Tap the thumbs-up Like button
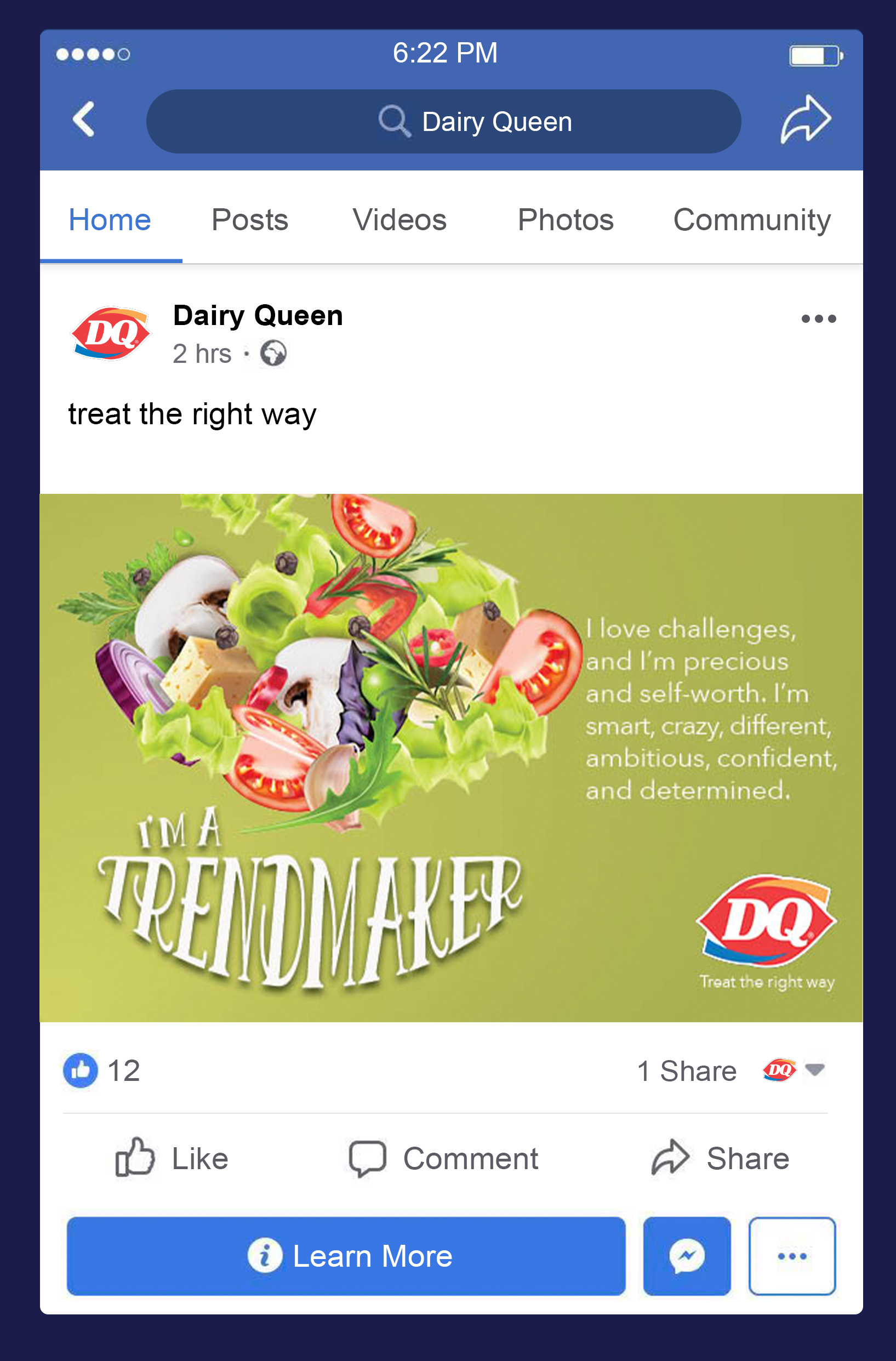Image resolution: width=896 pixels, height=1361 pixels. 172,1158
